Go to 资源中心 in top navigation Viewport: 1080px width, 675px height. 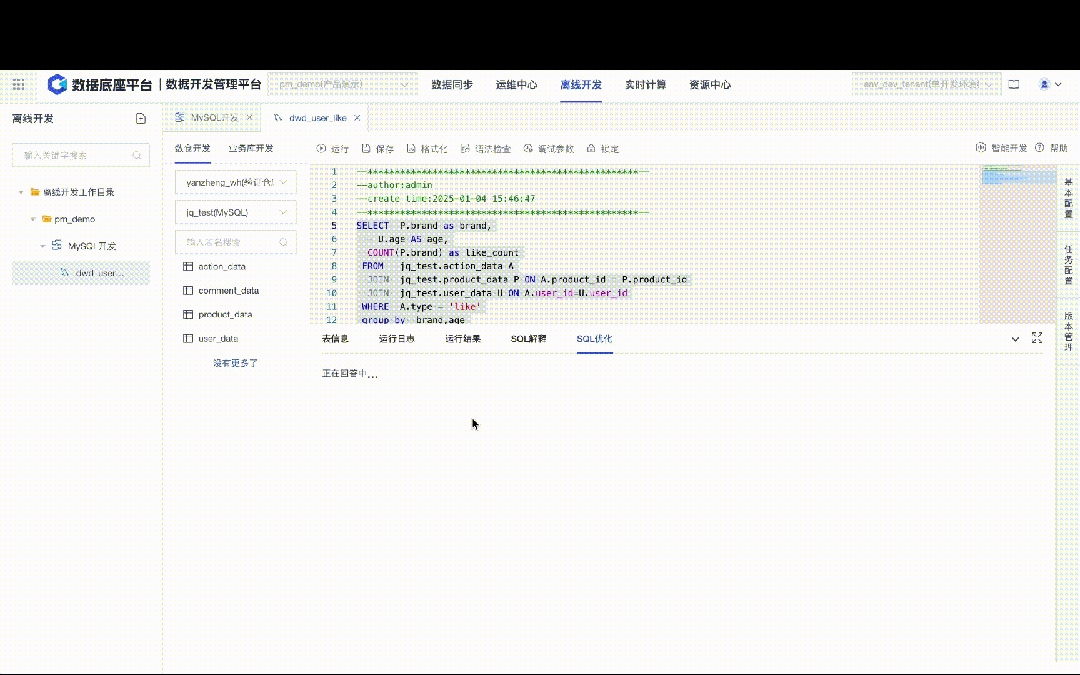(710, 85)
